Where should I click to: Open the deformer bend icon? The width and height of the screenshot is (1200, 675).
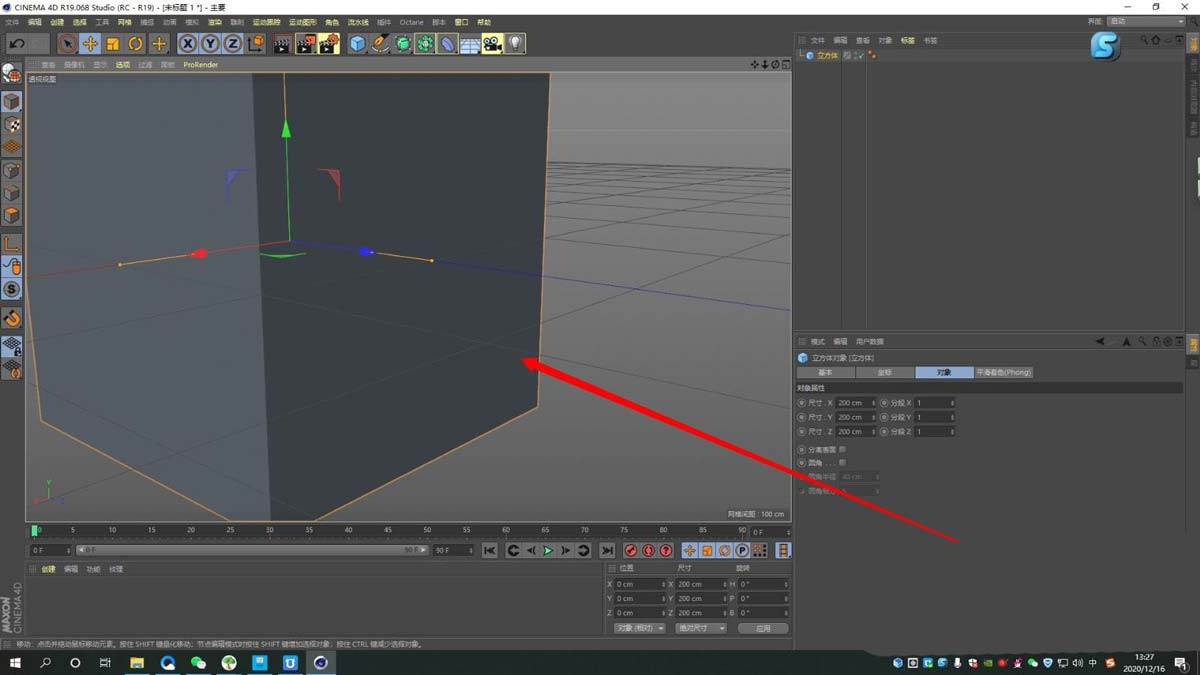point(448,44)
